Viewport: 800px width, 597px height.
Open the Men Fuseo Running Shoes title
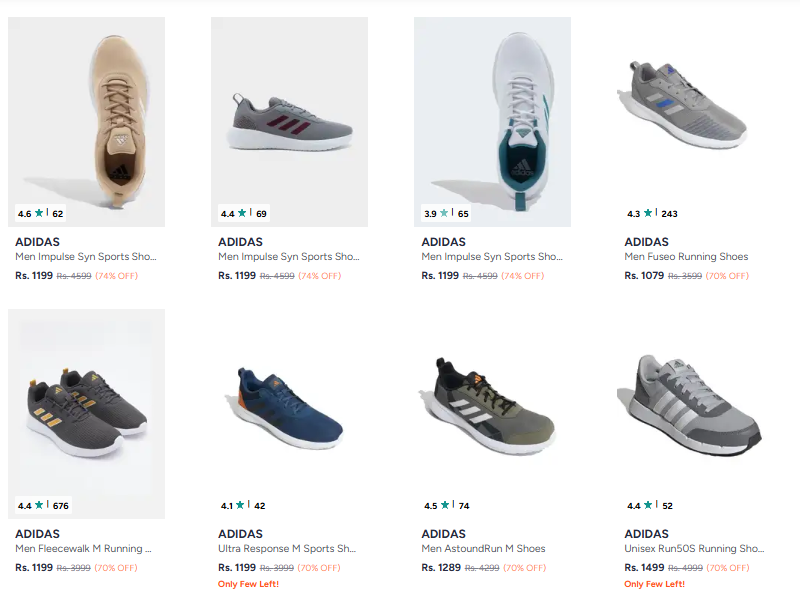(686, 257)
